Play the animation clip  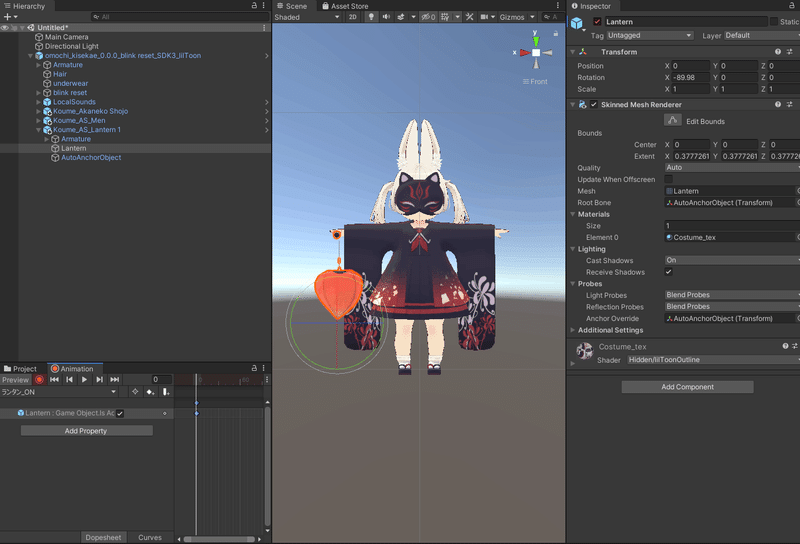(x=84, y=380)
